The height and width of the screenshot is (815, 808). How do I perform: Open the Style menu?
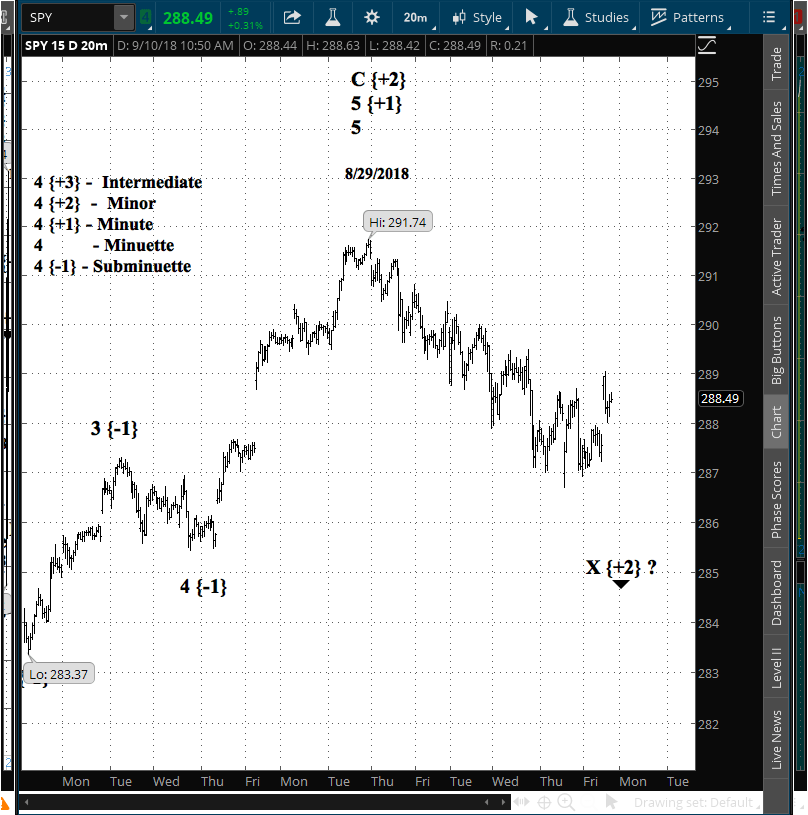pos(477,17)
